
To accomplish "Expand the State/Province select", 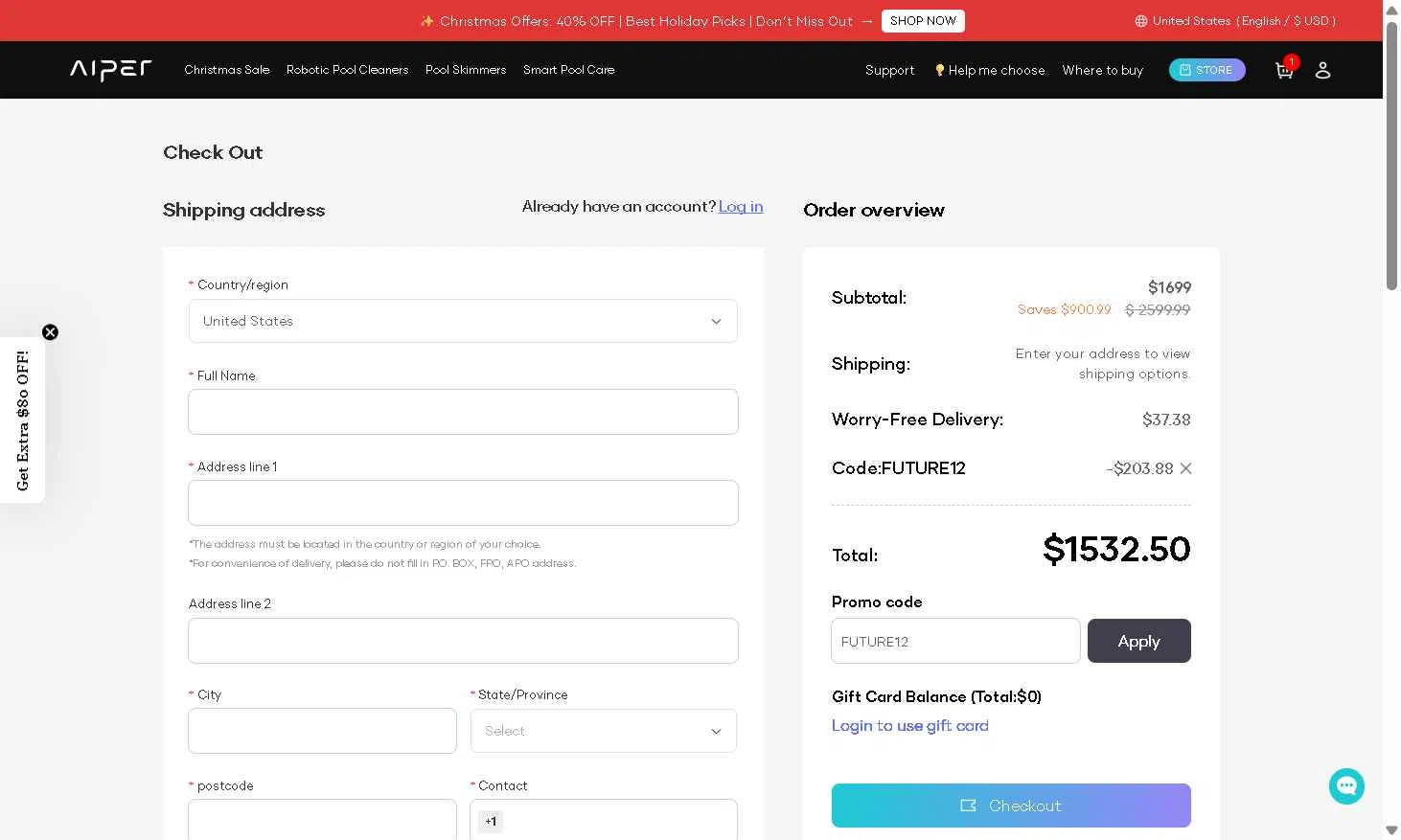I will [x=604, y=731].
